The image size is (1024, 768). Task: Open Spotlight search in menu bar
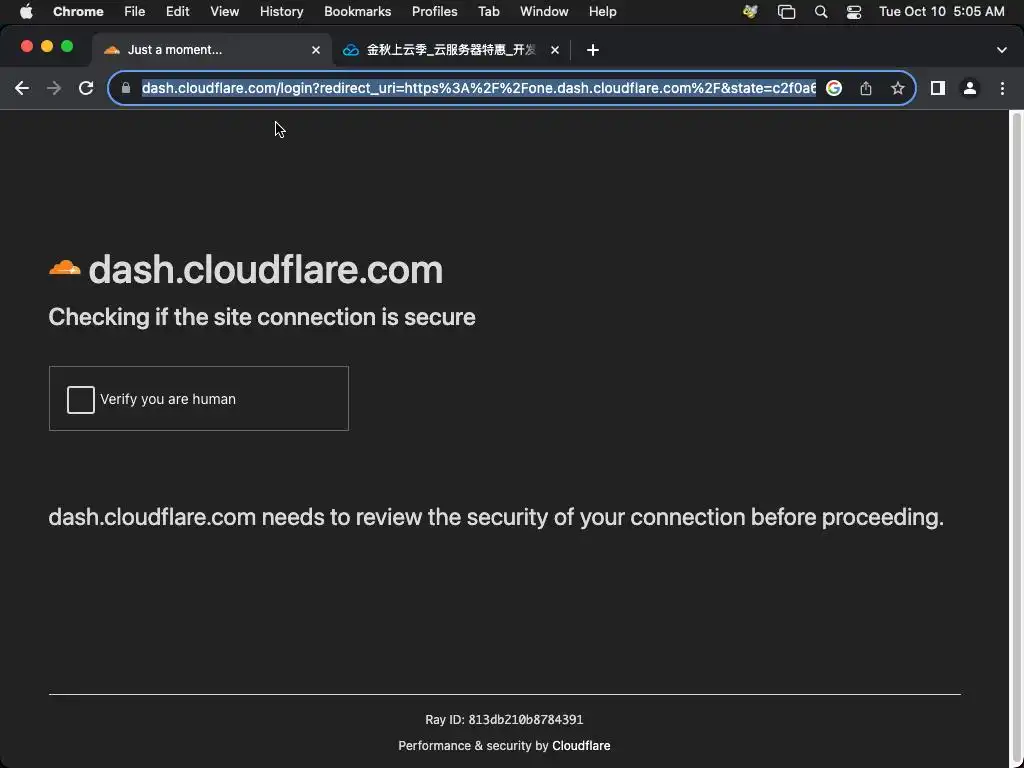[x=821, y=12]
